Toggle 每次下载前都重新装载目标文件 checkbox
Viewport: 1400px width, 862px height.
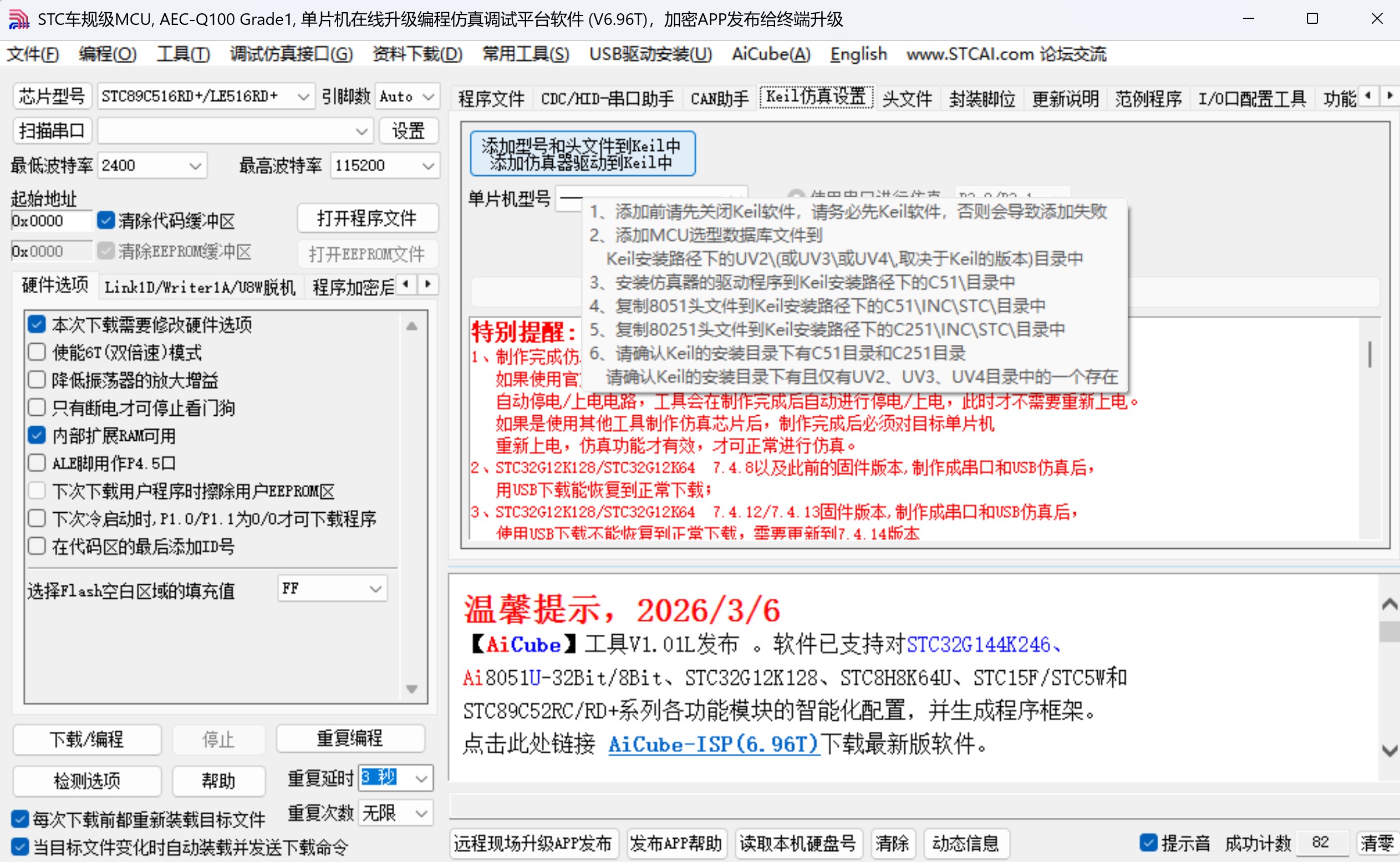(x=20, y=819)
